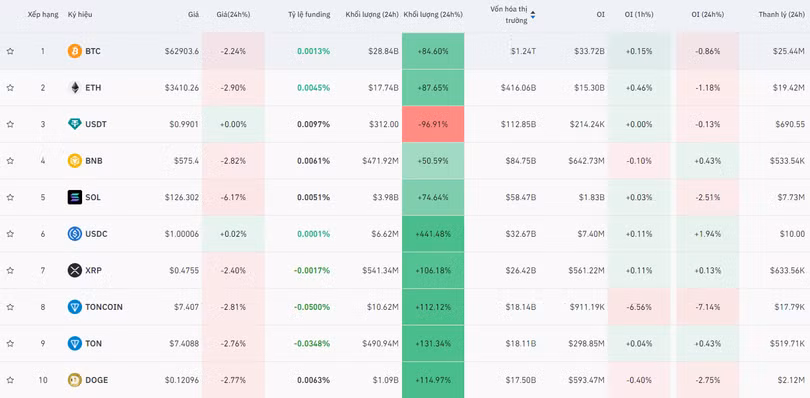Favorite ETH with its star
This screenshot has width=810, height=398.
click(x=10, y=88)
